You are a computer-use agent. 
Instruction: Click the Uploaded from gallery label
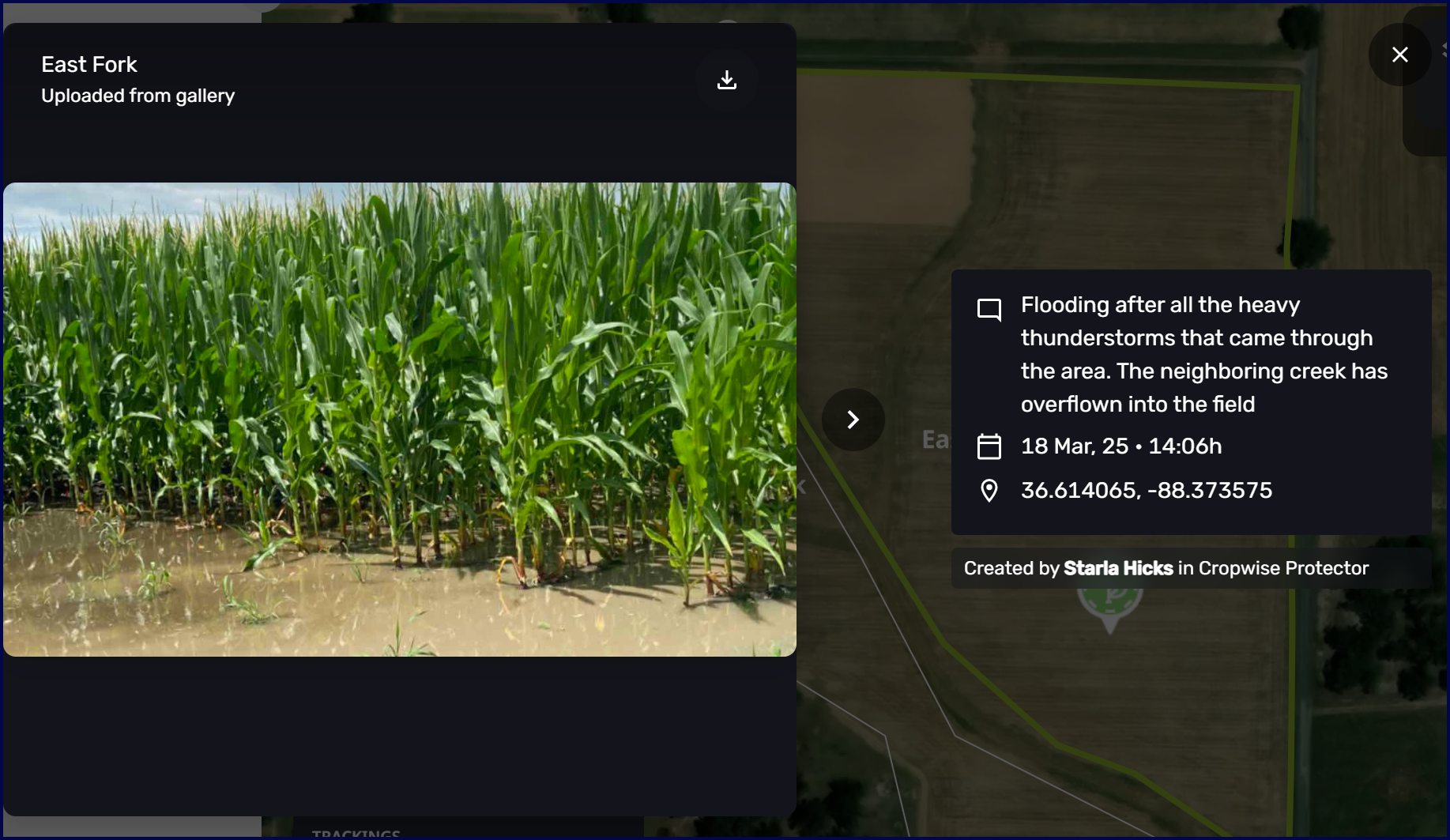[x=138, y=96]
